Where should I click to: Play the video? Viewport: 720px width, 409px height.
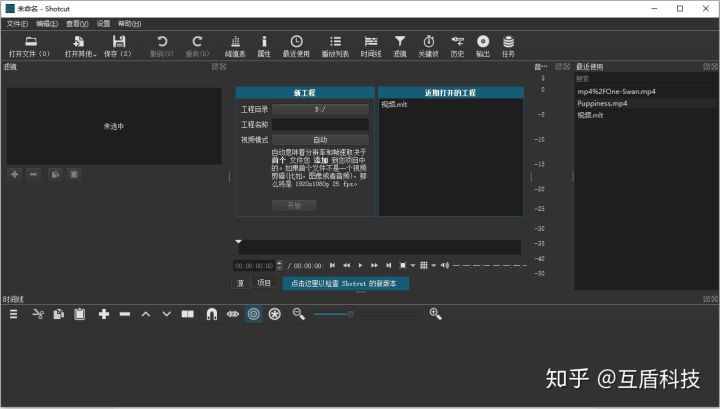click(x=360, y=265)
